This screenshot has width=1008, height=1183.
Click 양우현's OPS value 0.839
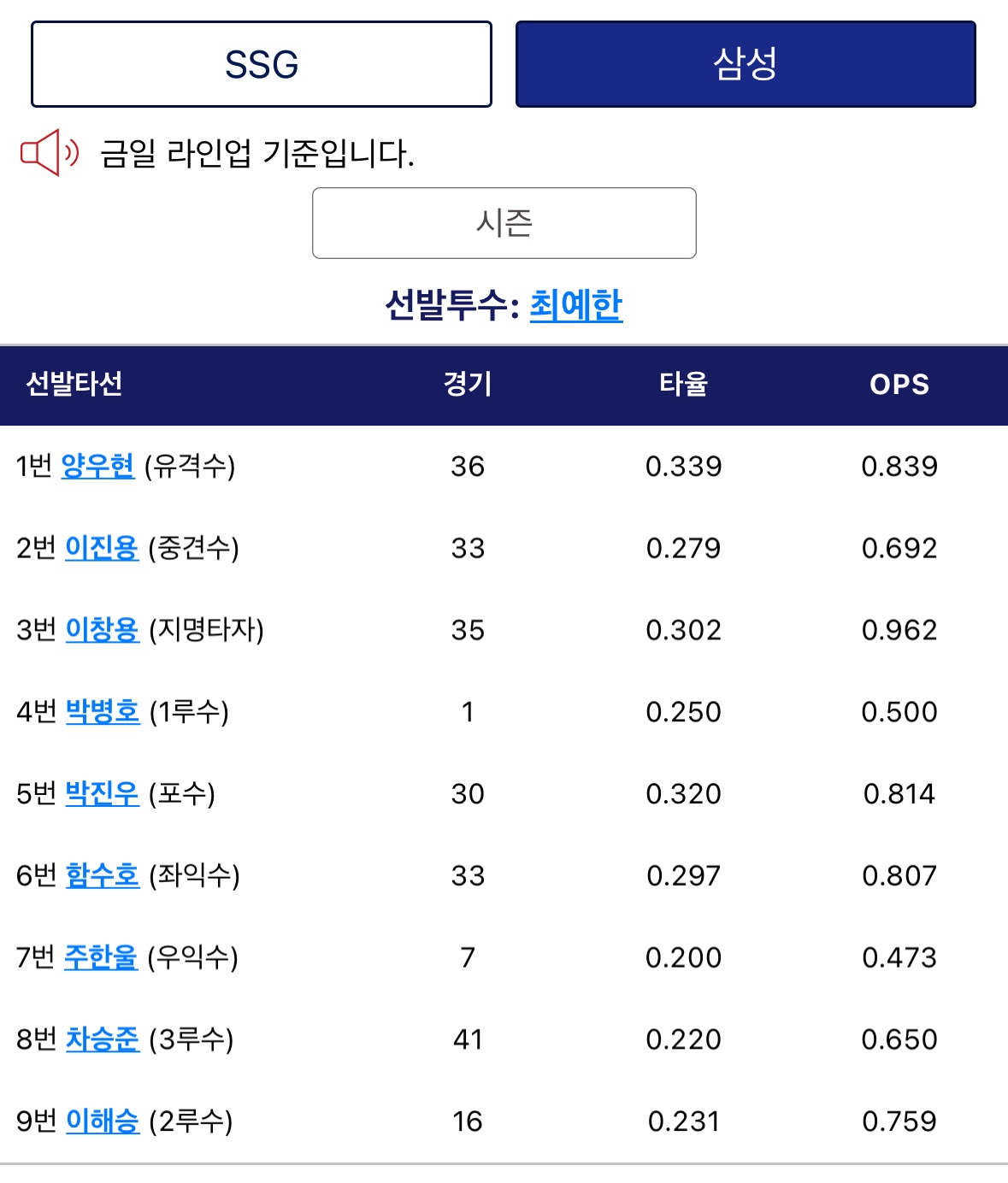point(899,466)
